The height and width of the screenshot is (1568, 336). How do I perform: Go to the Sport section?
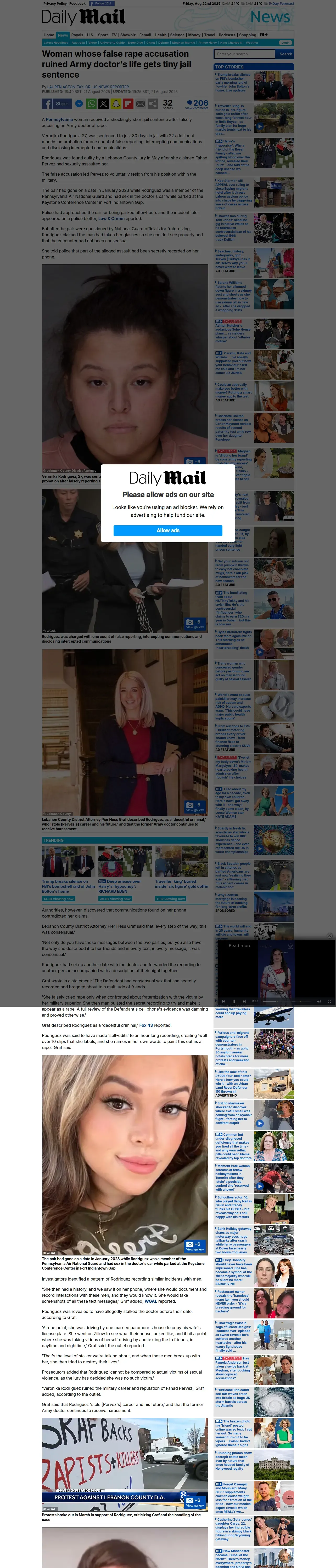pyautogui.click(x=103, y=35)
